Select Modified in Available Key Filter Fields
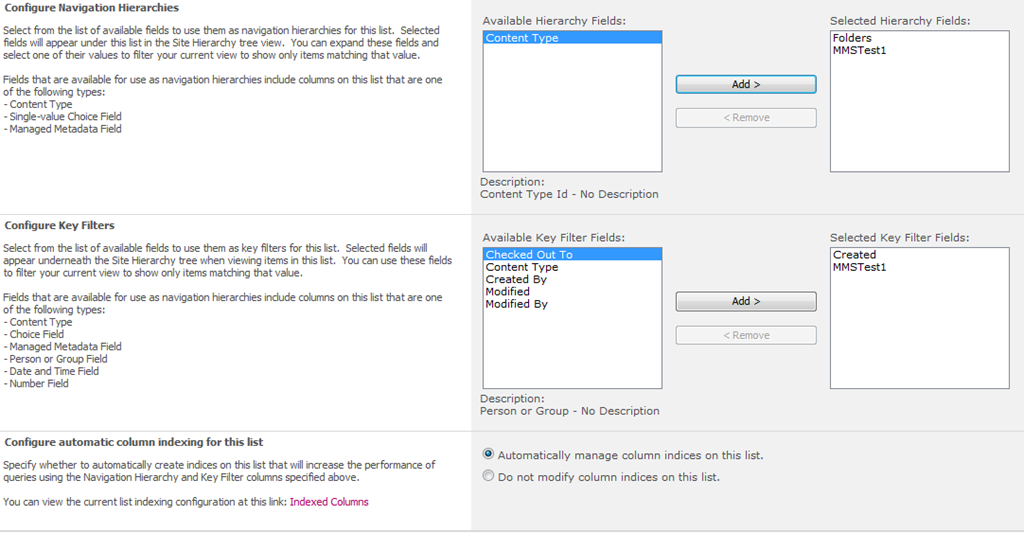Viewport: 1024px width, 533px height. (x=507, y=292)
